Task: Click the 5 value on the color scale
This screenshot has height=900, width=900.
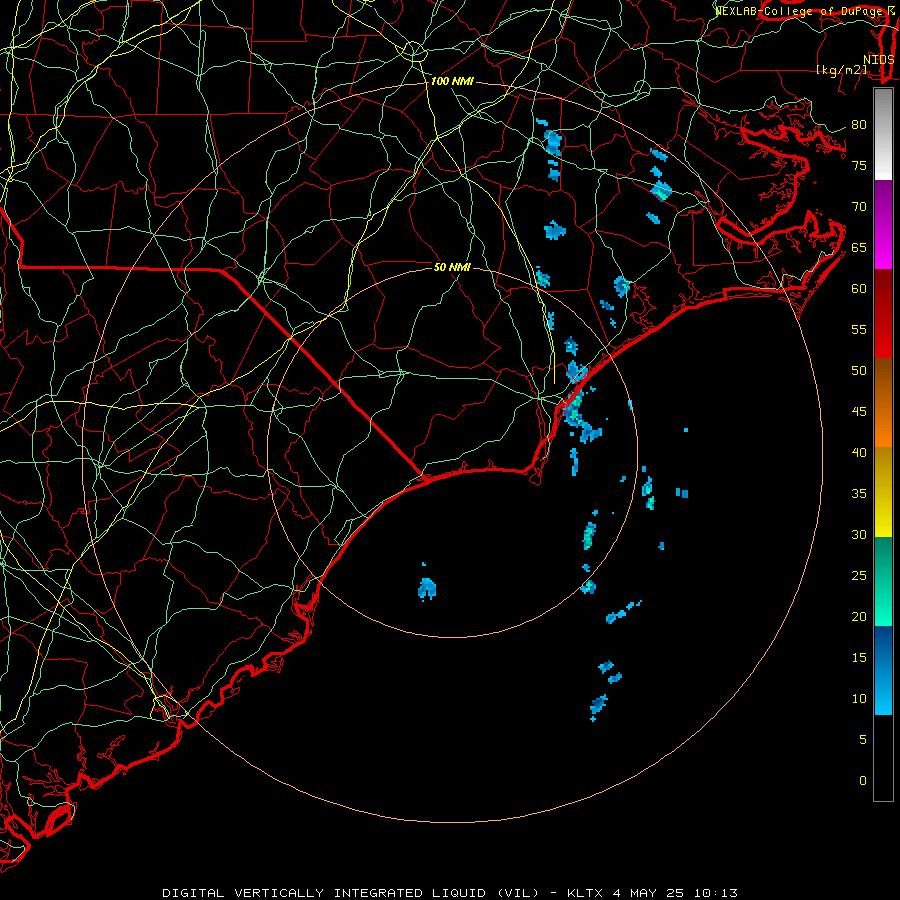Action: (x=863, y=740)
